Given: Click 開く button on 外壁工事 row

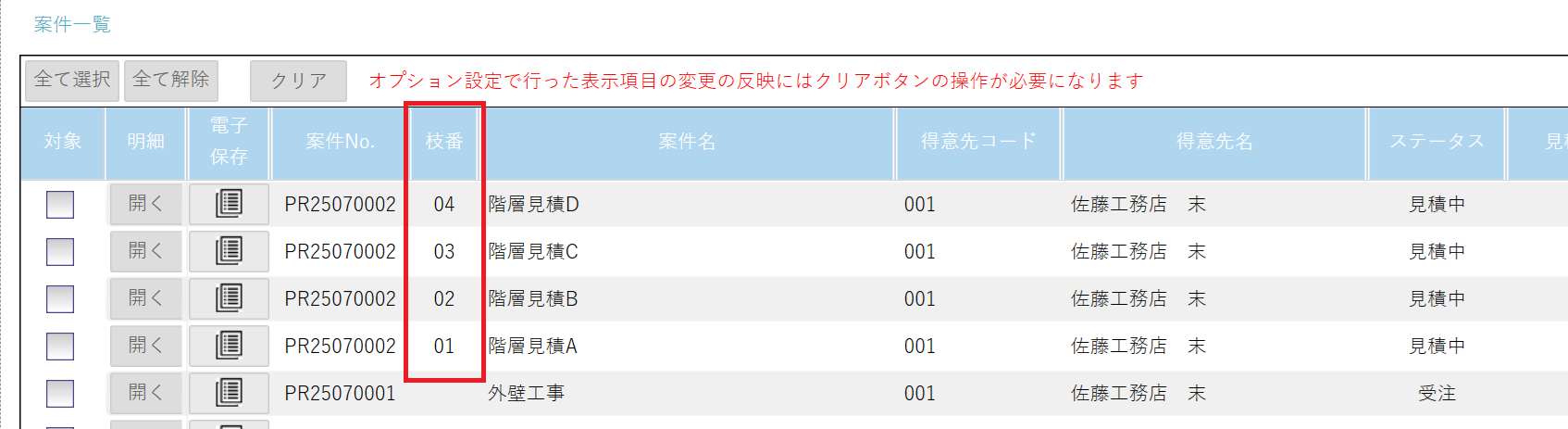Looking at the screenshot, I should click(x=145, y=393).
